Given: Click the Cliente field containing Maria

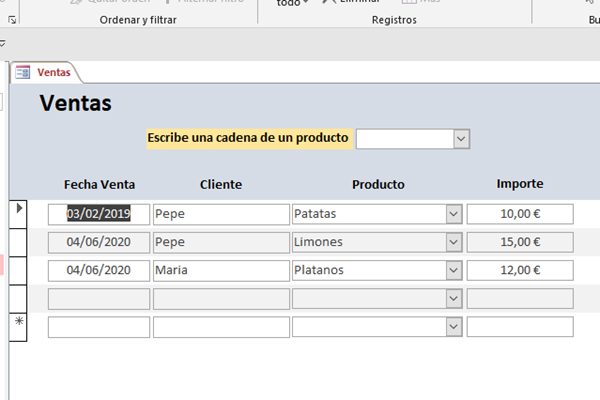Looking at the screenshot, I should (x=220, y=270).
